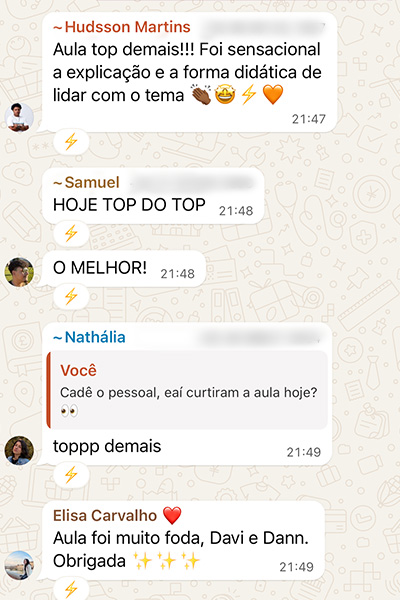
Task: Select the 'O MELHOR!' message bubble
Action: (124, 269)
